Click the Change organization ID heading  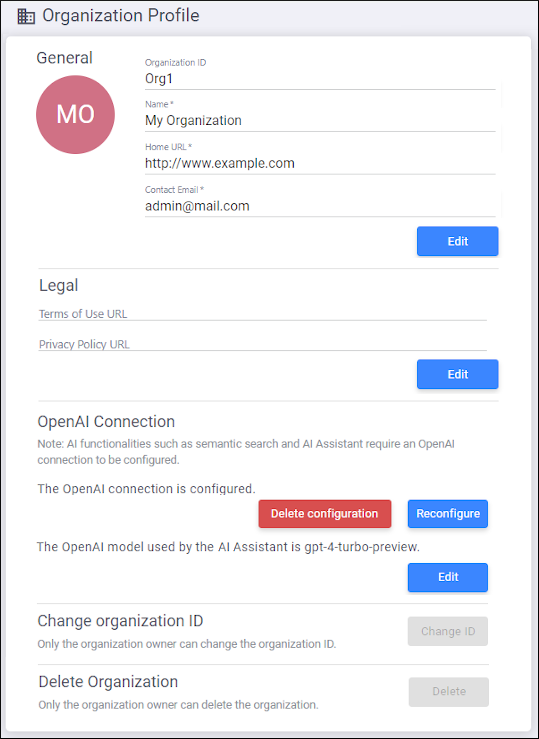[x=120, y=621]
